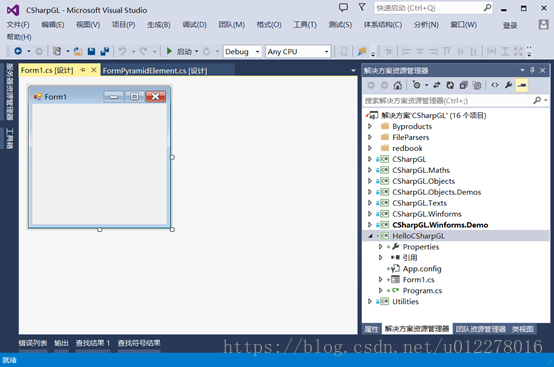Switch to the 类视图 tab

click(x=523, y=329)
